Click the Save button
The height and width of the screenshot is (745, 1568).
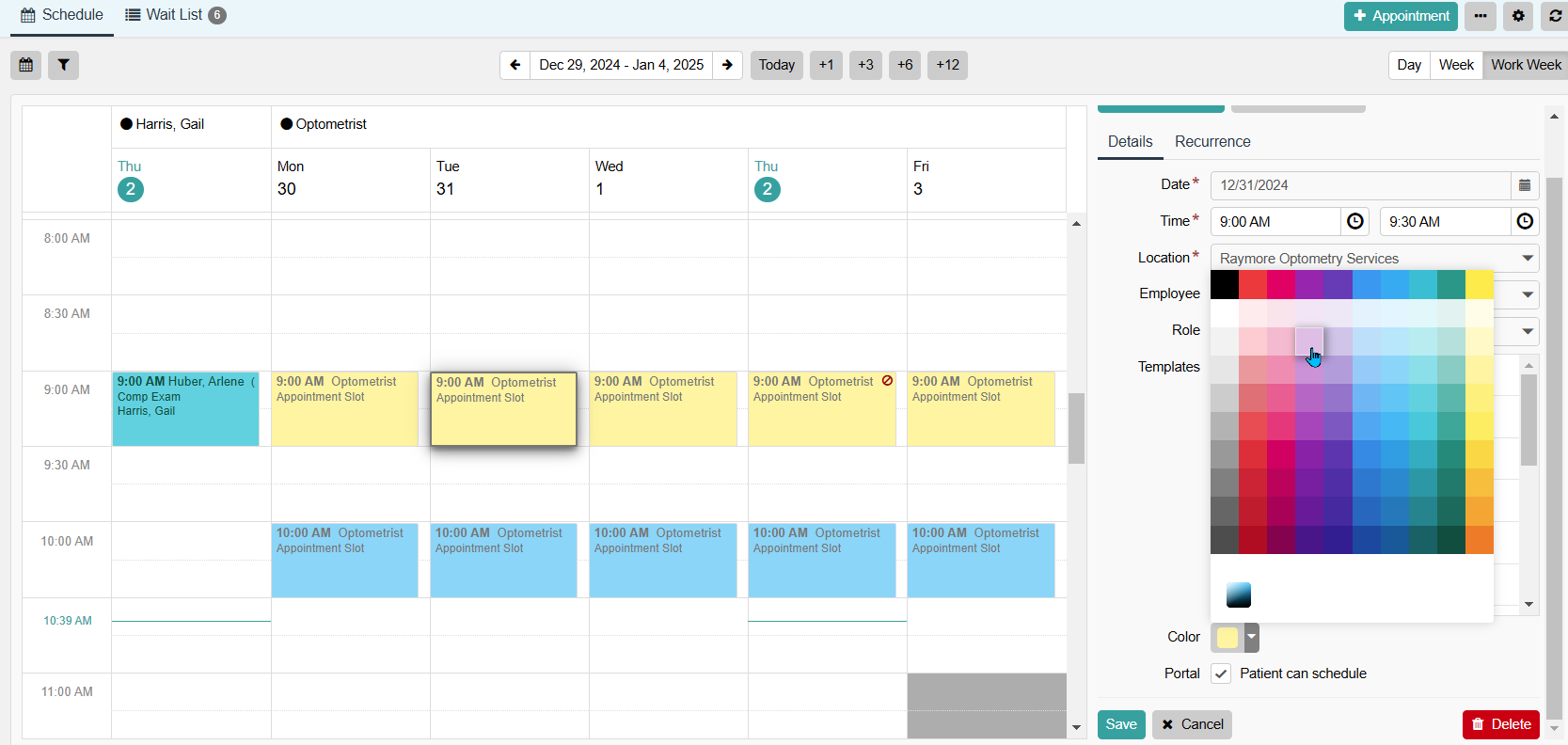pyautogui.click(x=1121, y=724)
